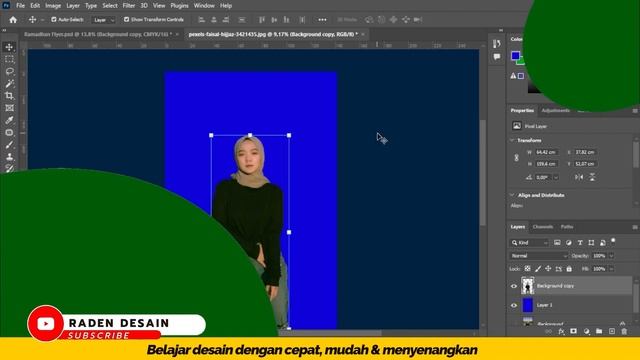
Task: Click the width W input field
Action: pos(547,152)
